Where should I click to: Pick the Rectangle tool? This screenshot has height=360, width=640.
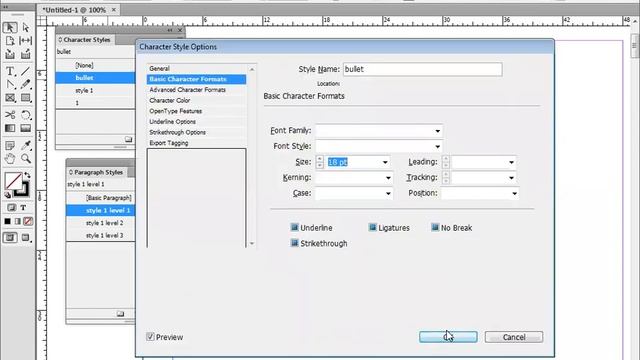tap(26, 98)
